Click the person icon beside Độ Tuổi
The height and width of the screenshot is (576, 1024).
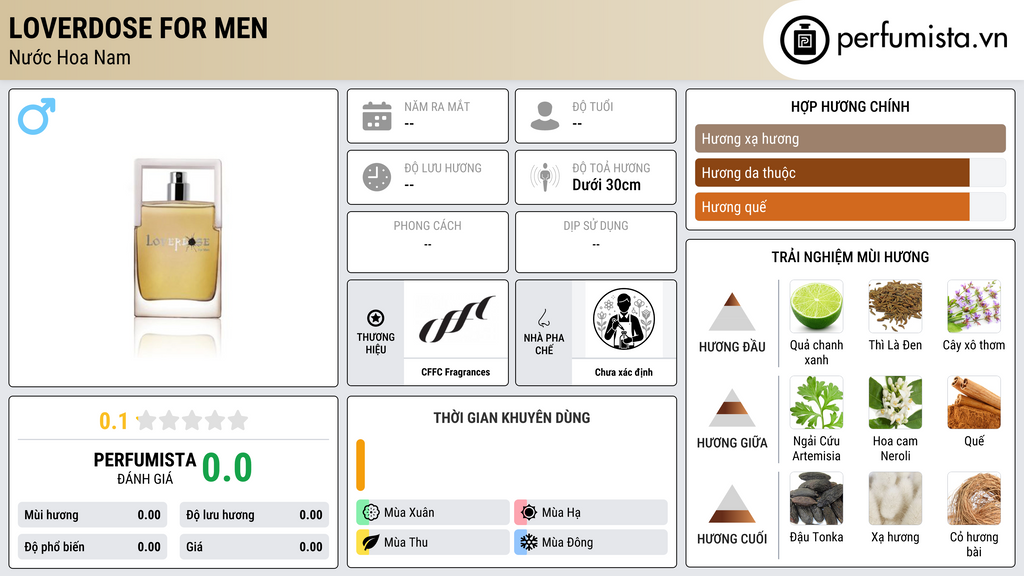click(545, 116)
